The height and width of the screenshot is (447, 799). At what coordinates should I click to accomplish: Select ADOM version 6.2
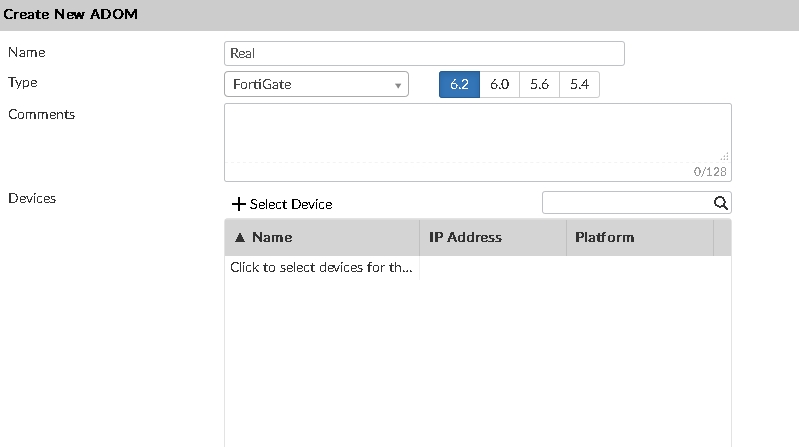(x=459, y=85)
